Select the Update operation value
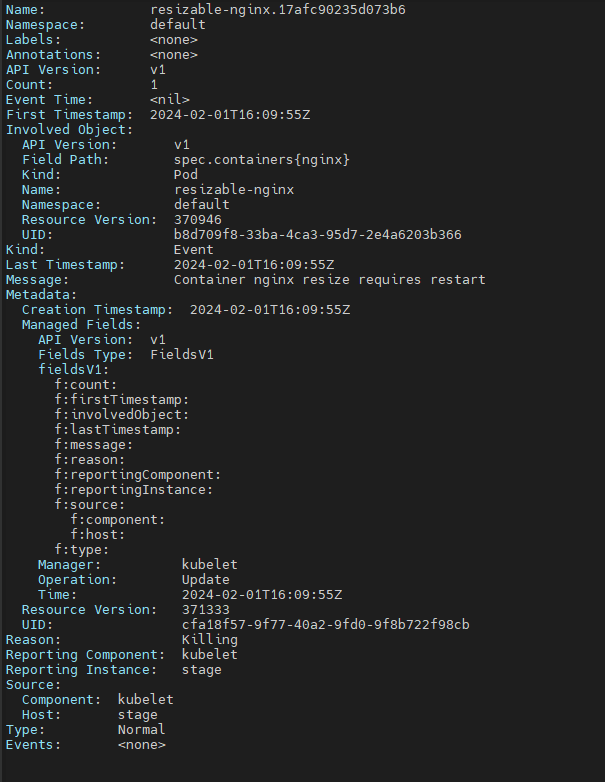Image resolution: width=605 pixels, height=782 pixels. [x=205, y=579]
